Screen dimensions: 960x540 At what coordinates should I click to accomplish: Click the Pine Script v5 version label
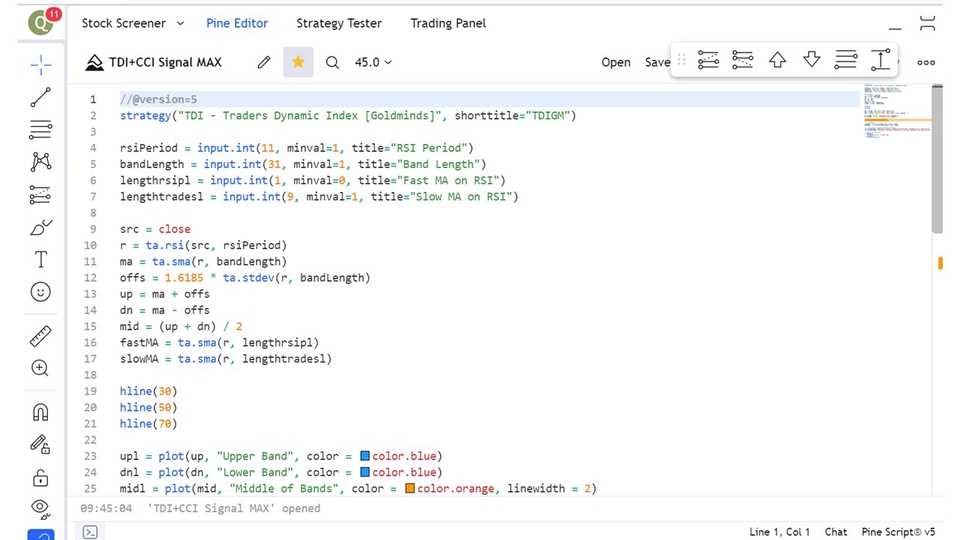pyautogui.click(x=898, y=532)
